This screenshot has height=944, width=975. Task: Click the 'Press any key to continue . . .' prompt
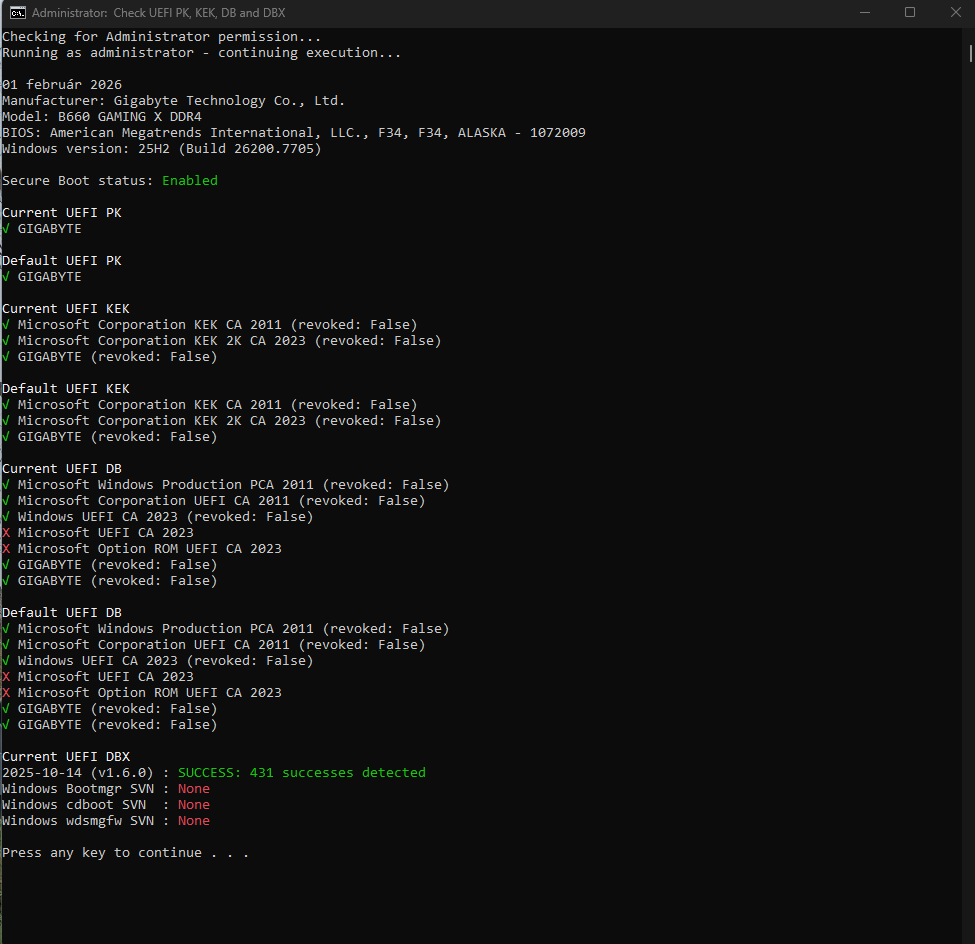click(x=126, y=853)
